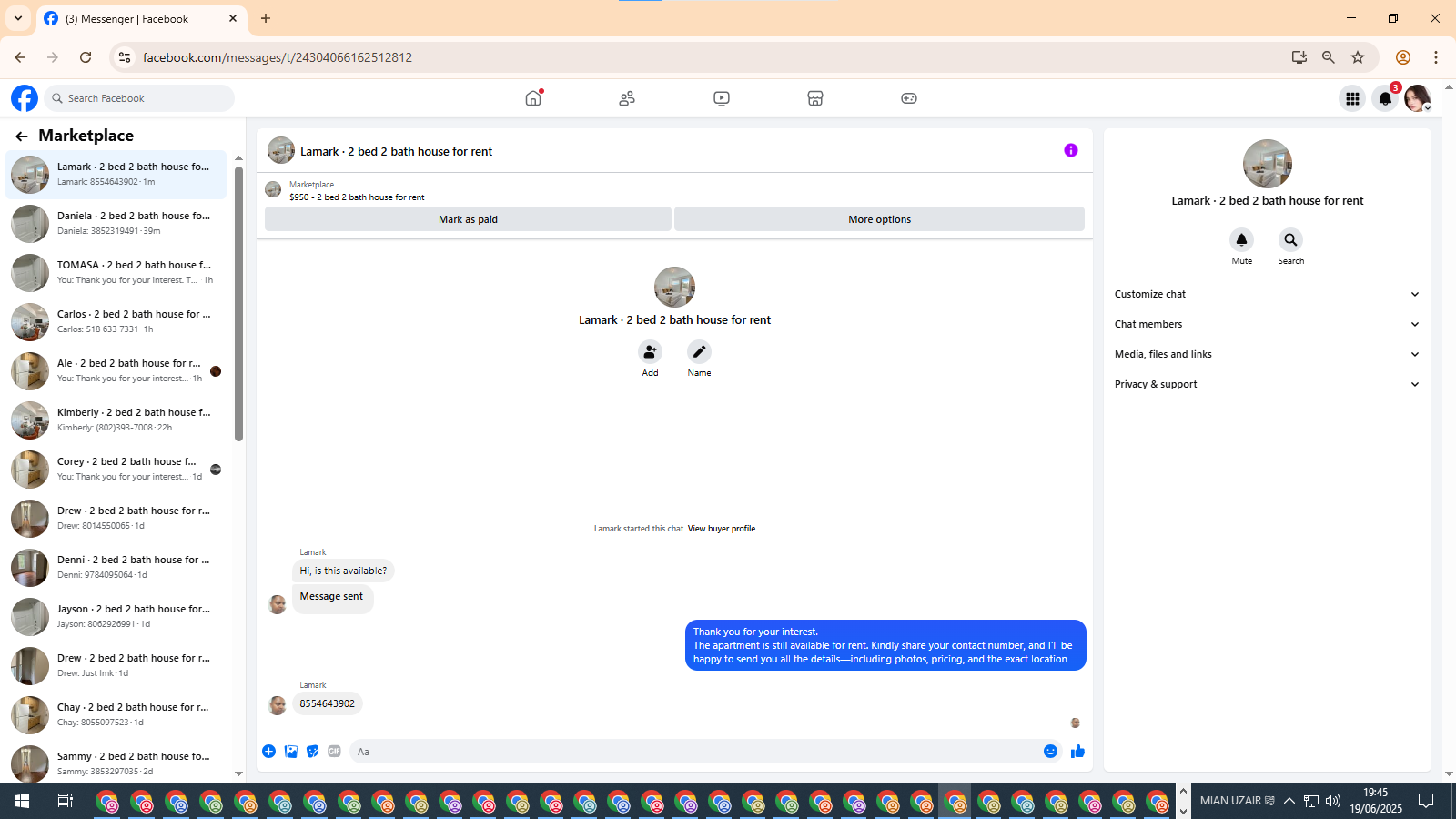The height and width of the screenshot is (819, 1456).
Task: Go back from Marketplace chat list
Action: (x=22, y=136)
